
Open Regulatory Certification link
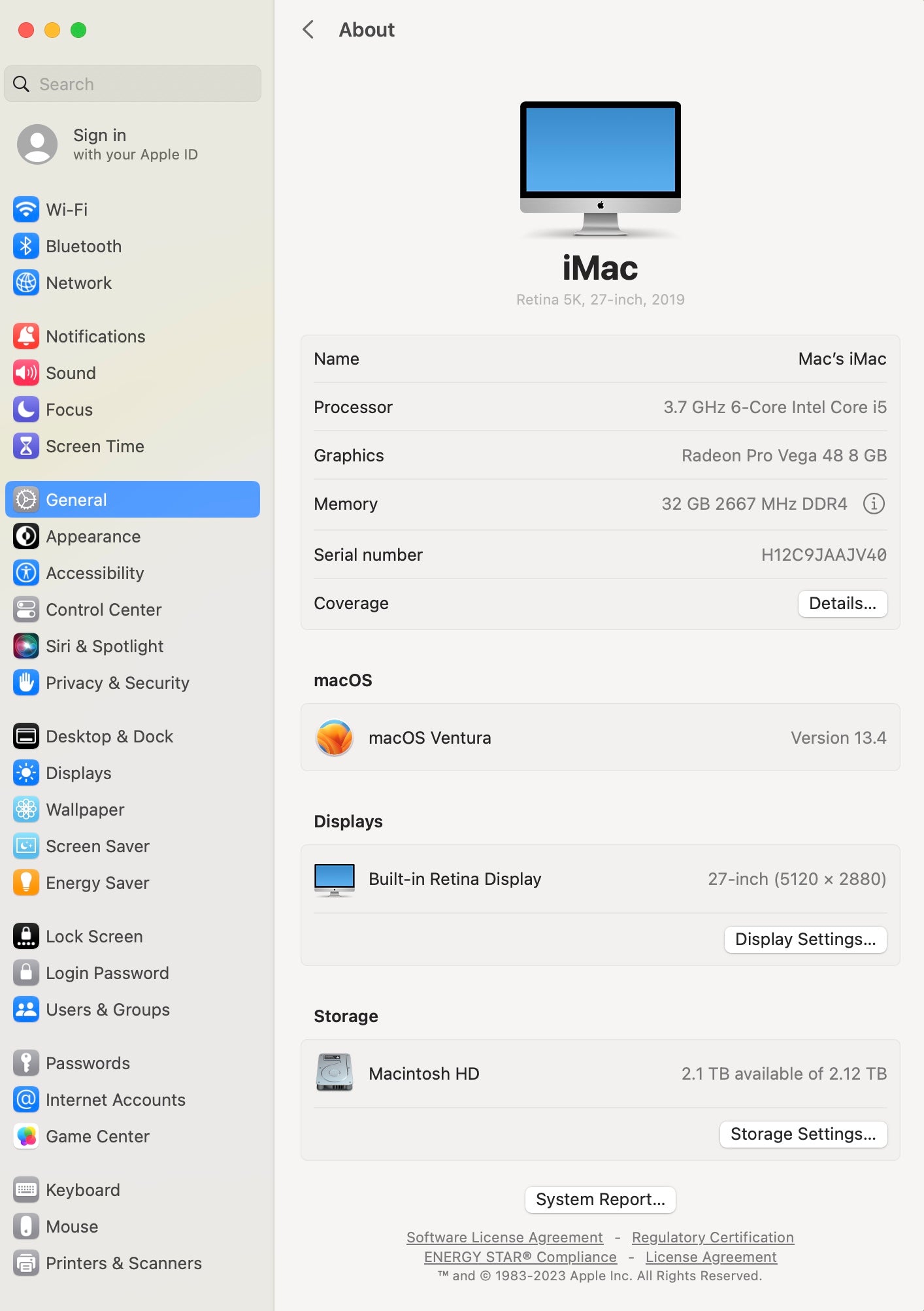click(712, 1237)
